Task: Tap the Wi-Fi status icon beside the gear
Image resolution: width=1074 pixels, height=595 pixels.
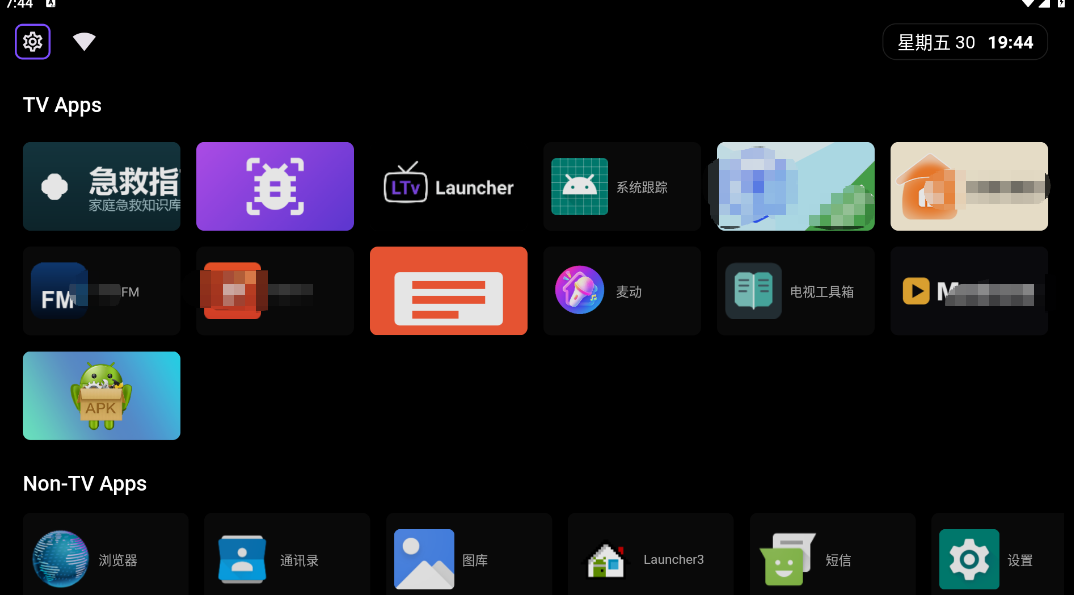Action: point(84,42)
